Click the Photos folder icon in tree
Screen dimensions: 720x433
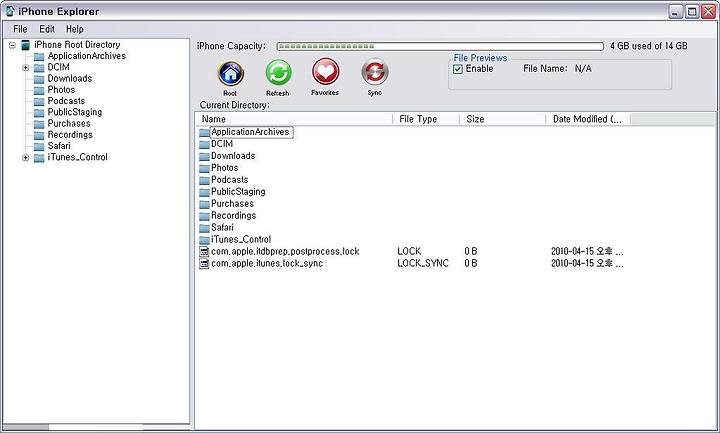pyautogui.click(x=39, y=90)
